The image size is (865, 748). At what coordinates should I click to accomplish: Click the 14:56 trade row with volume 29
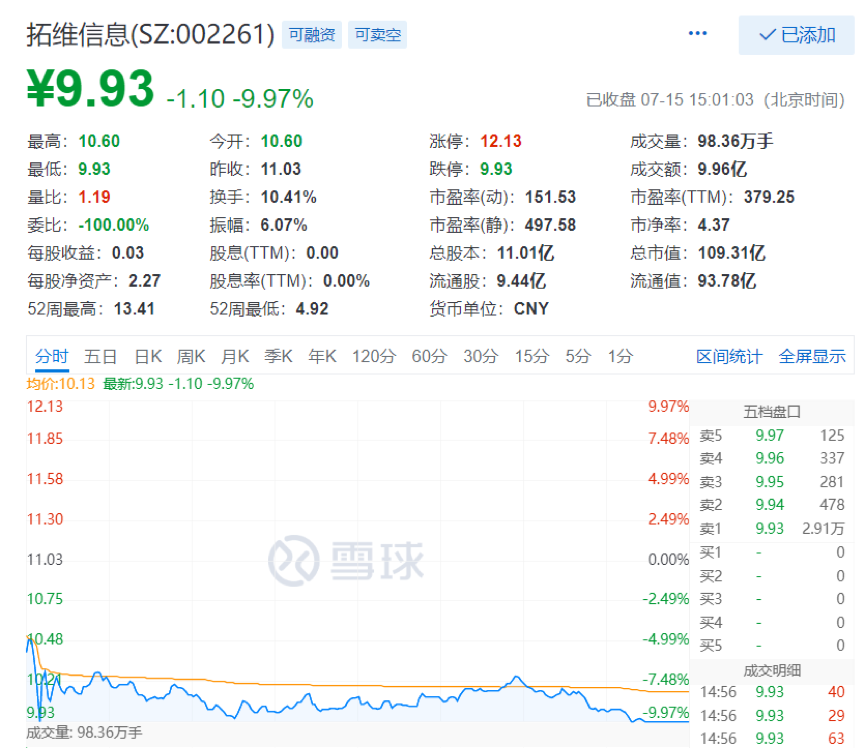(772, 715)
